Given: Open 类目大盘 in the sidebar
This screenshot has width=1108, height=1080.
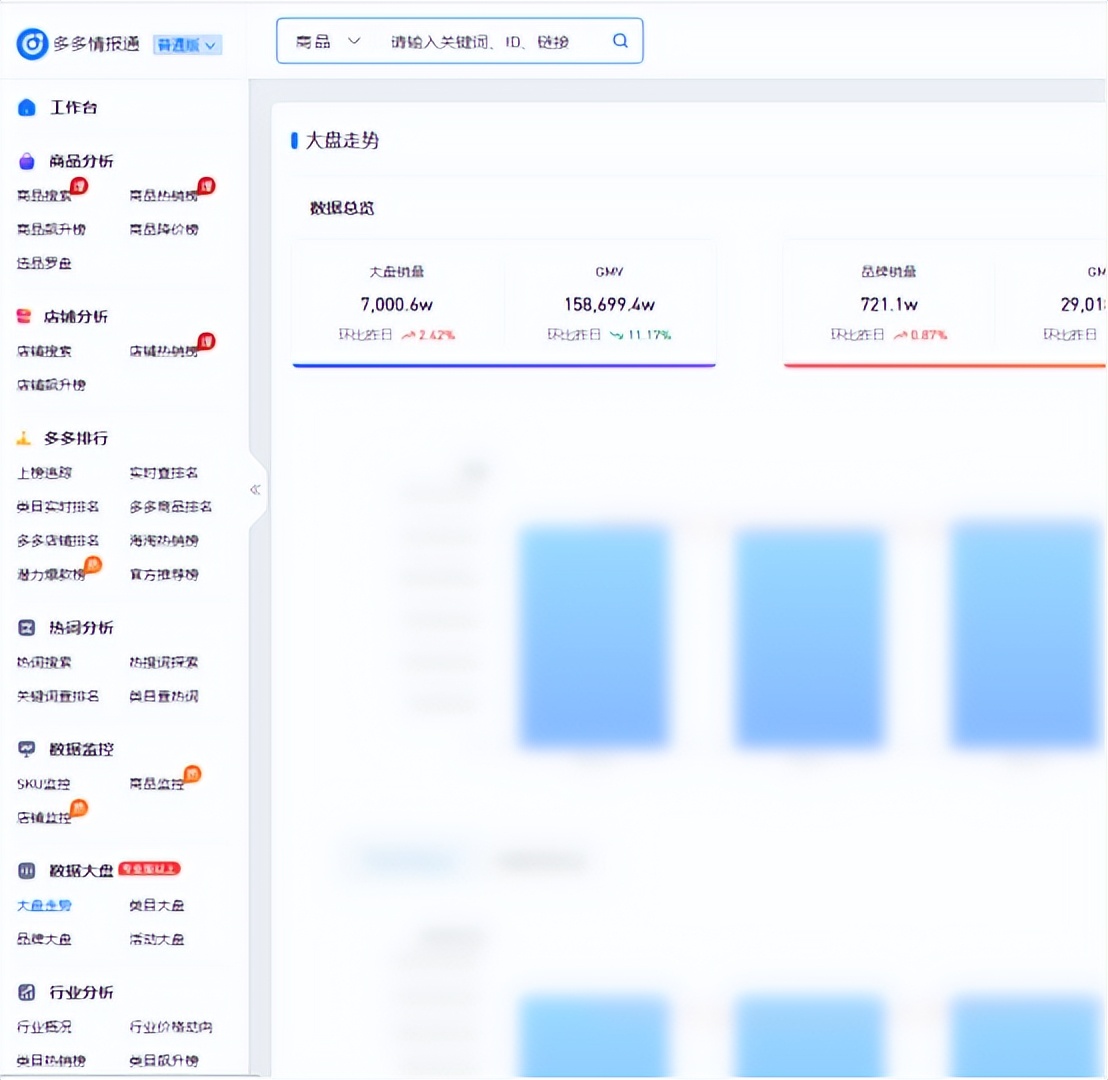Looking at the screenshot, I should pyautogui.click(x=157, y=906).
